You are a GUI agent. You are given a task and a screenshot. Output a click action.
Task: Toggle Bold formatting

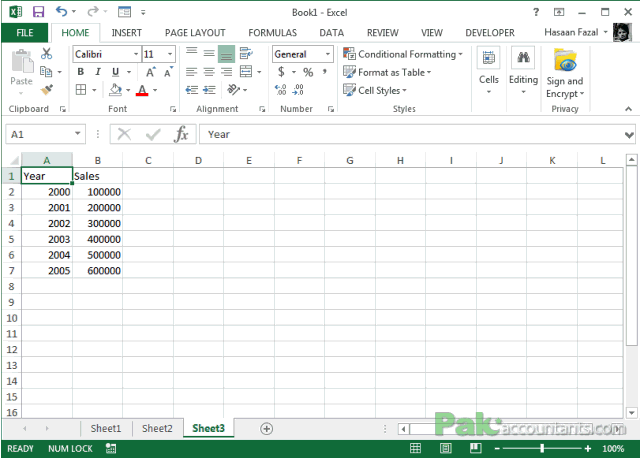pyautogui.click(x=80, y=72)
